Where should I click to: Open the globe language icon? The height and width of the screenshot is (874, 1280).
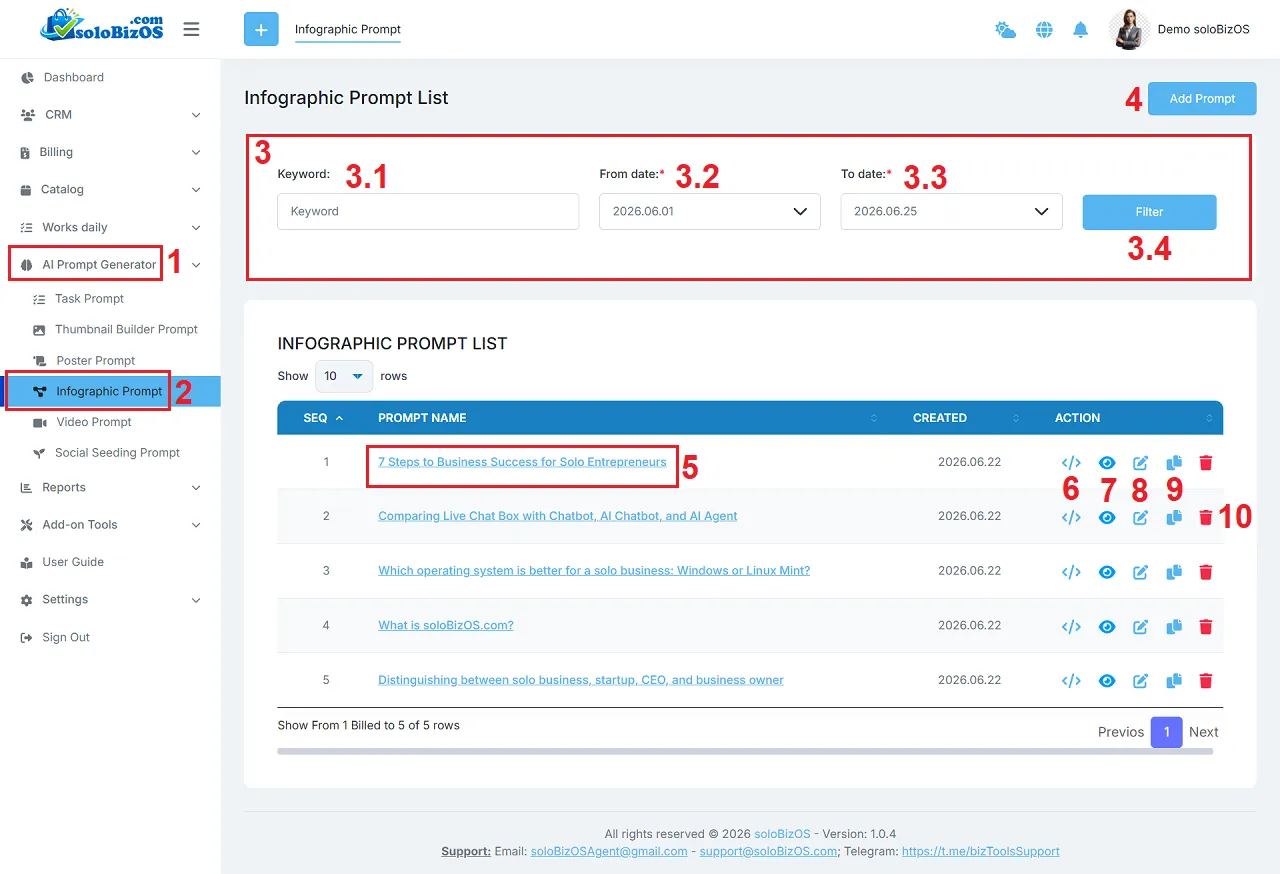[x=1044, y=30]
